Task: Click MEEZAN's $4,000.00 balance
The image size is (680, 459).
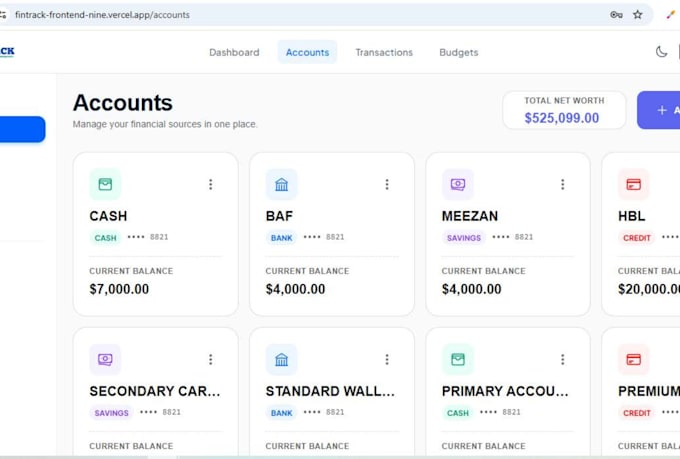Action: coord(471,289)
